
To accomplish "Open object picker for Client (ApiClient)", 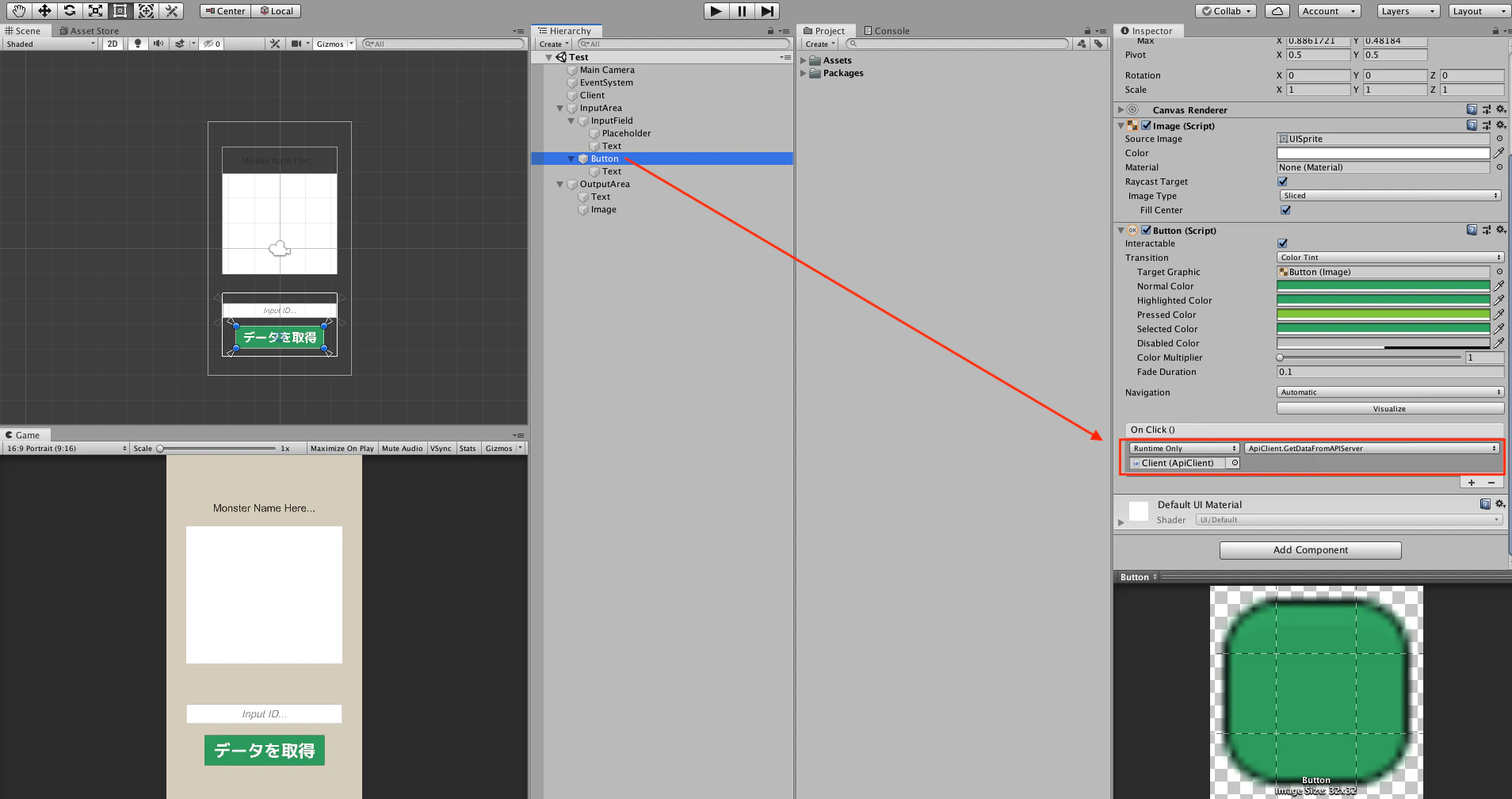I will point(1234,463).
